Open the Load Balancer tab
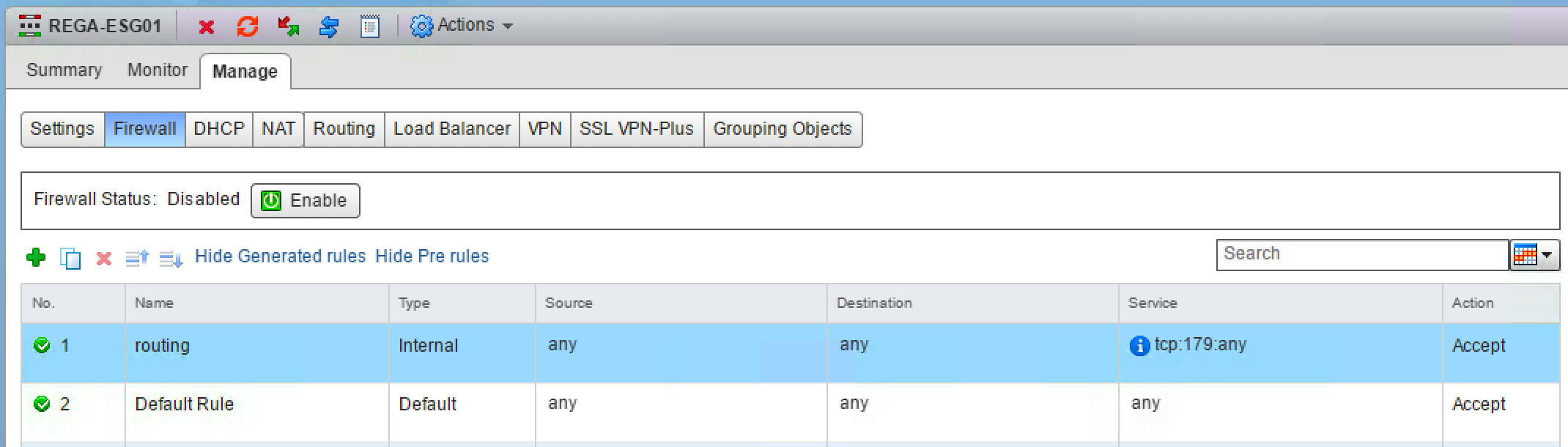Viewport: 1568px width, 447px height. (x=451, y=129)
